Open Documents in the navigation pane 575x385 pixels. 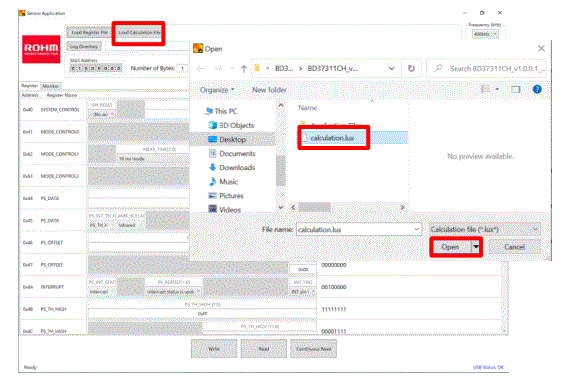[x=232, y=154]
